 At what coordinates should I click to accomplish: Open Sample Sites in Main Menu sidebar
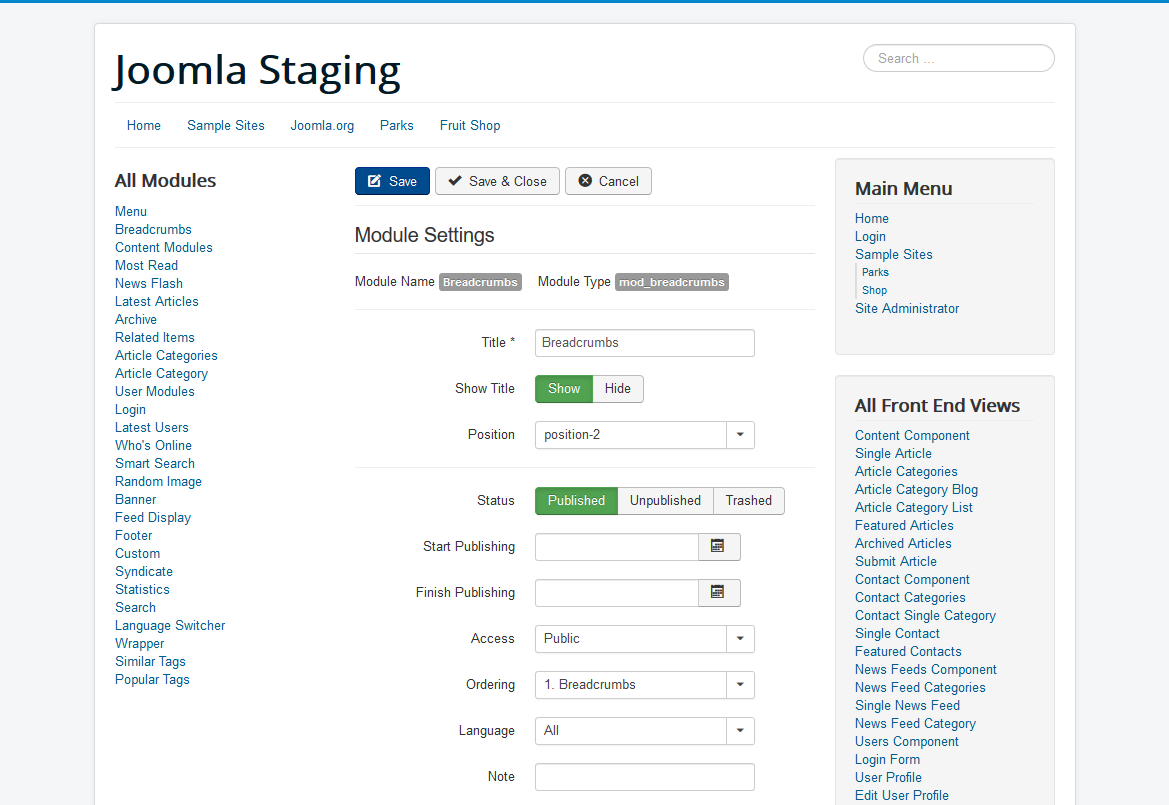893,254
